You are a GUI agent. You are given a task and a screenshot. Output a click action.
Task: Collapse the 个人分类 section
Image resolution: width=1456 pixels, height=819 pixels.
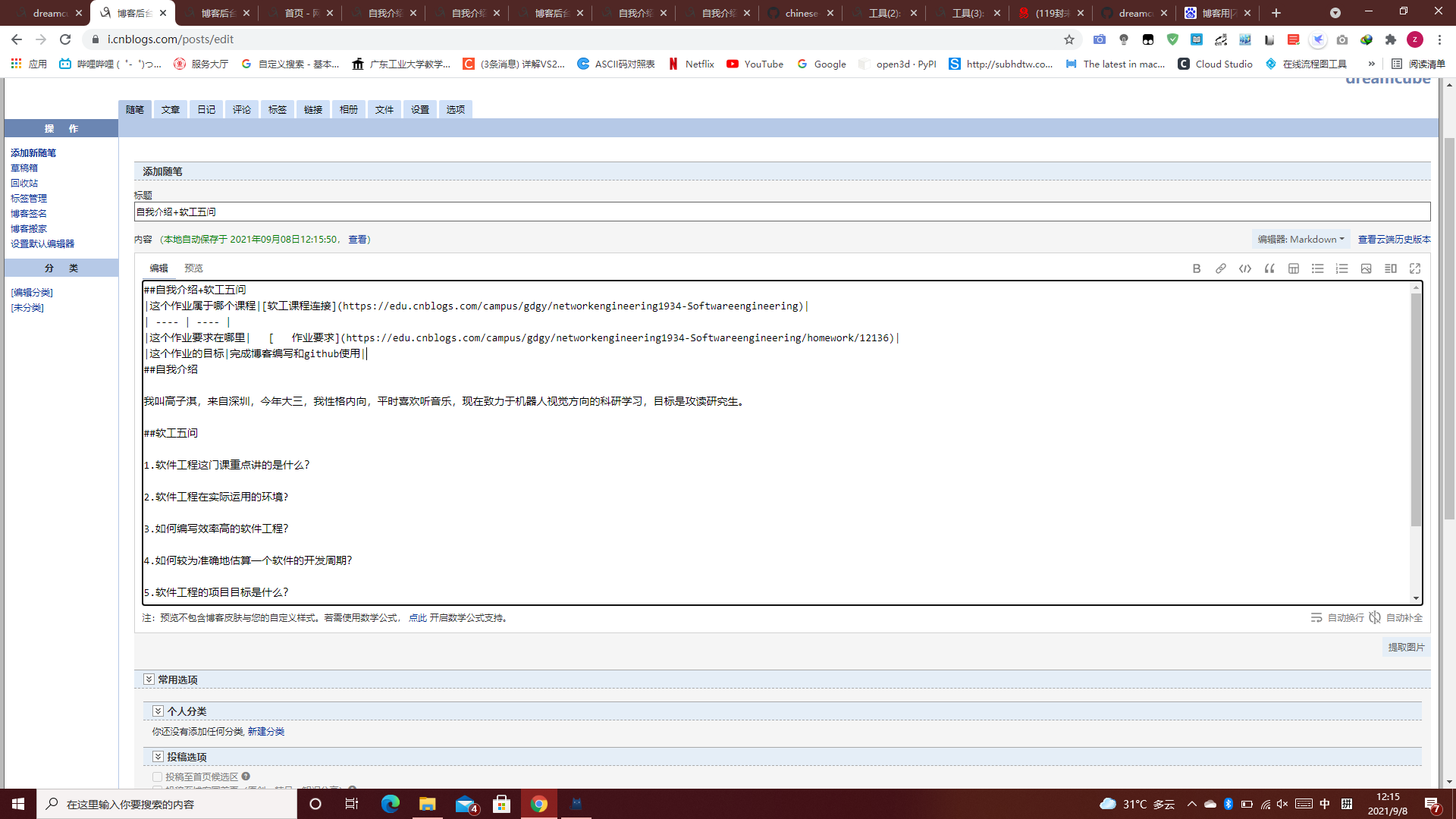pyautogui.click(x=158, y=711)
